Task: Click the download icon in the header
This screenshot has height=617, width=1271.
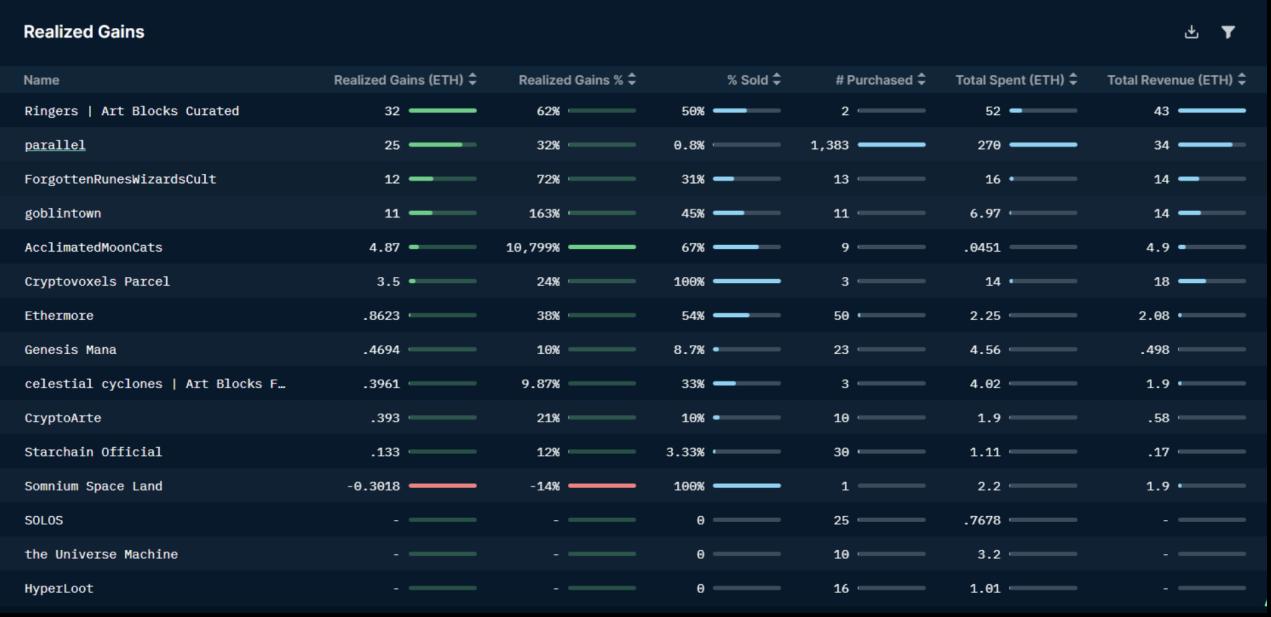Action: [x=1191, y=32]
